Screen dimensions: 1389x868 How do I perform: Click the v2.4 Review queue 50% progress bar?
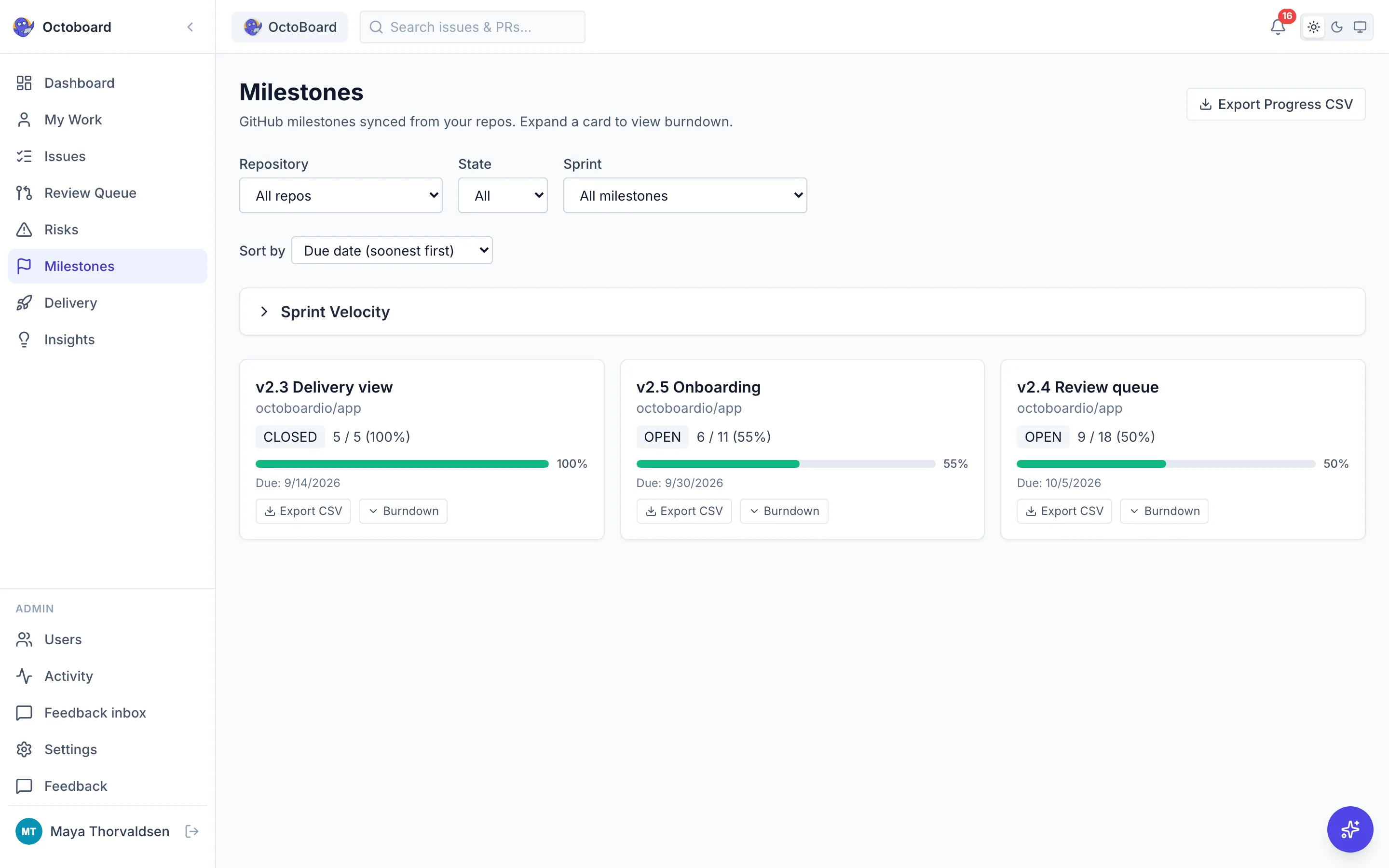(x=1166, y=464)
